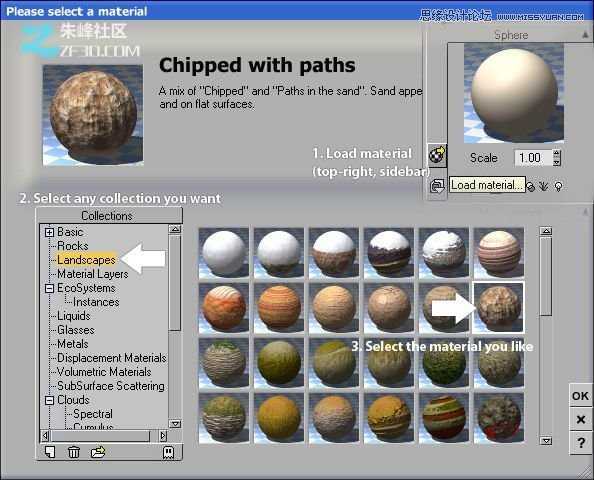Select the Instances sub-collection
Viewport: 594px width, 480px height.
point(96,302)
